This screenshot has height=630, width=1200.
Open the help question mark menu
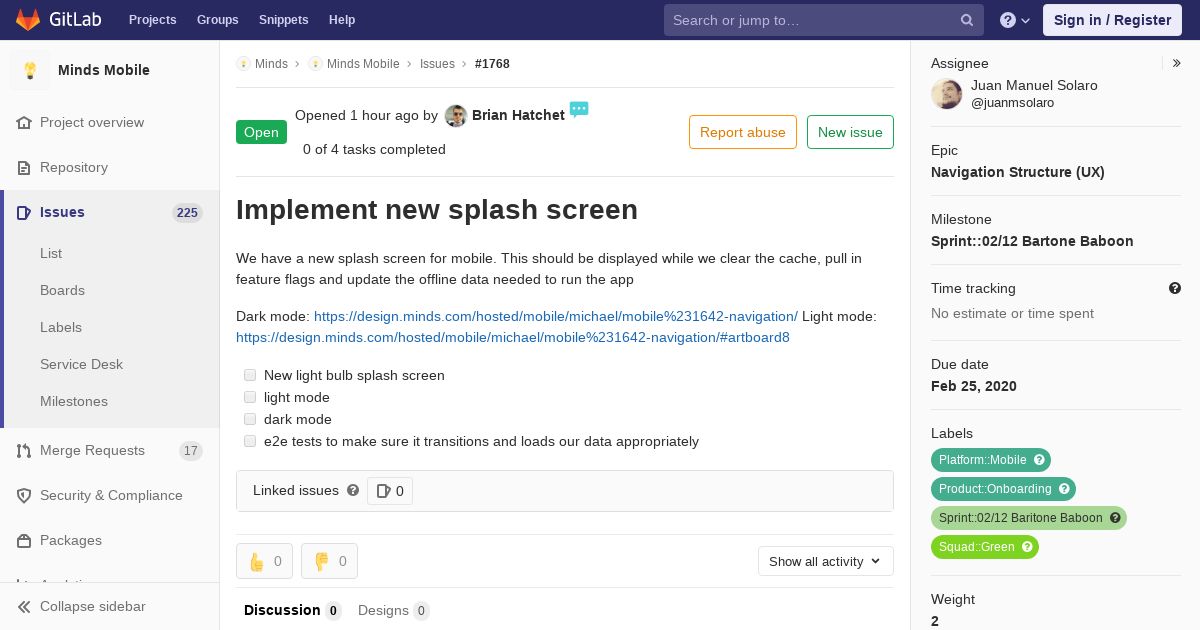pos(1015,20)
